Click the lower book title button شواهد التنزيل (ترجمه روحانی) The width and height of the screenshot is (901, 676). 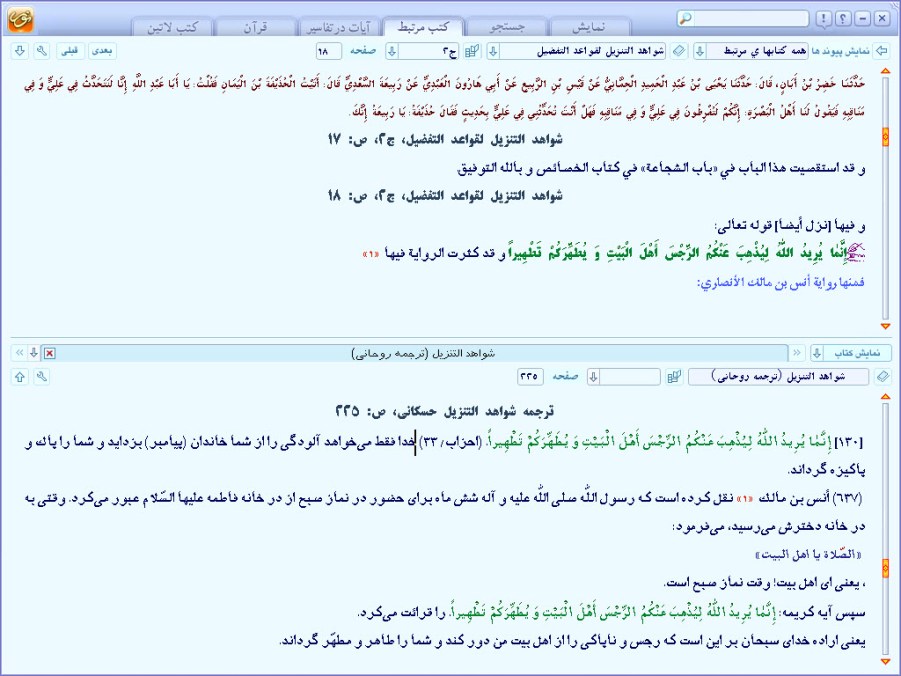pos(779,377)
